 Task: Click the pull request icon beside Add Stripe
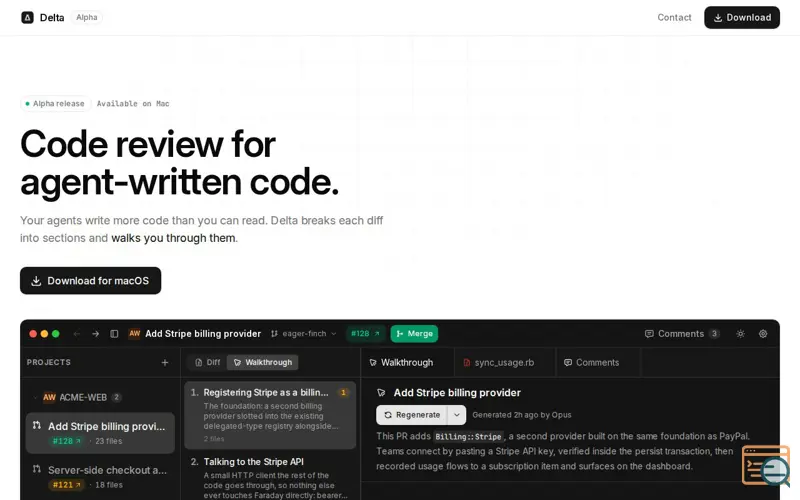click(37, 425)
